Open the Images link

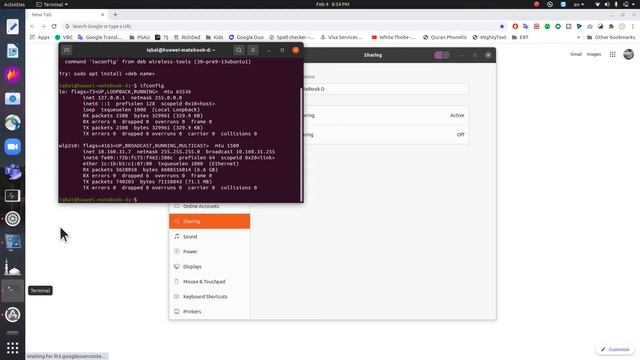pos(594,54)
